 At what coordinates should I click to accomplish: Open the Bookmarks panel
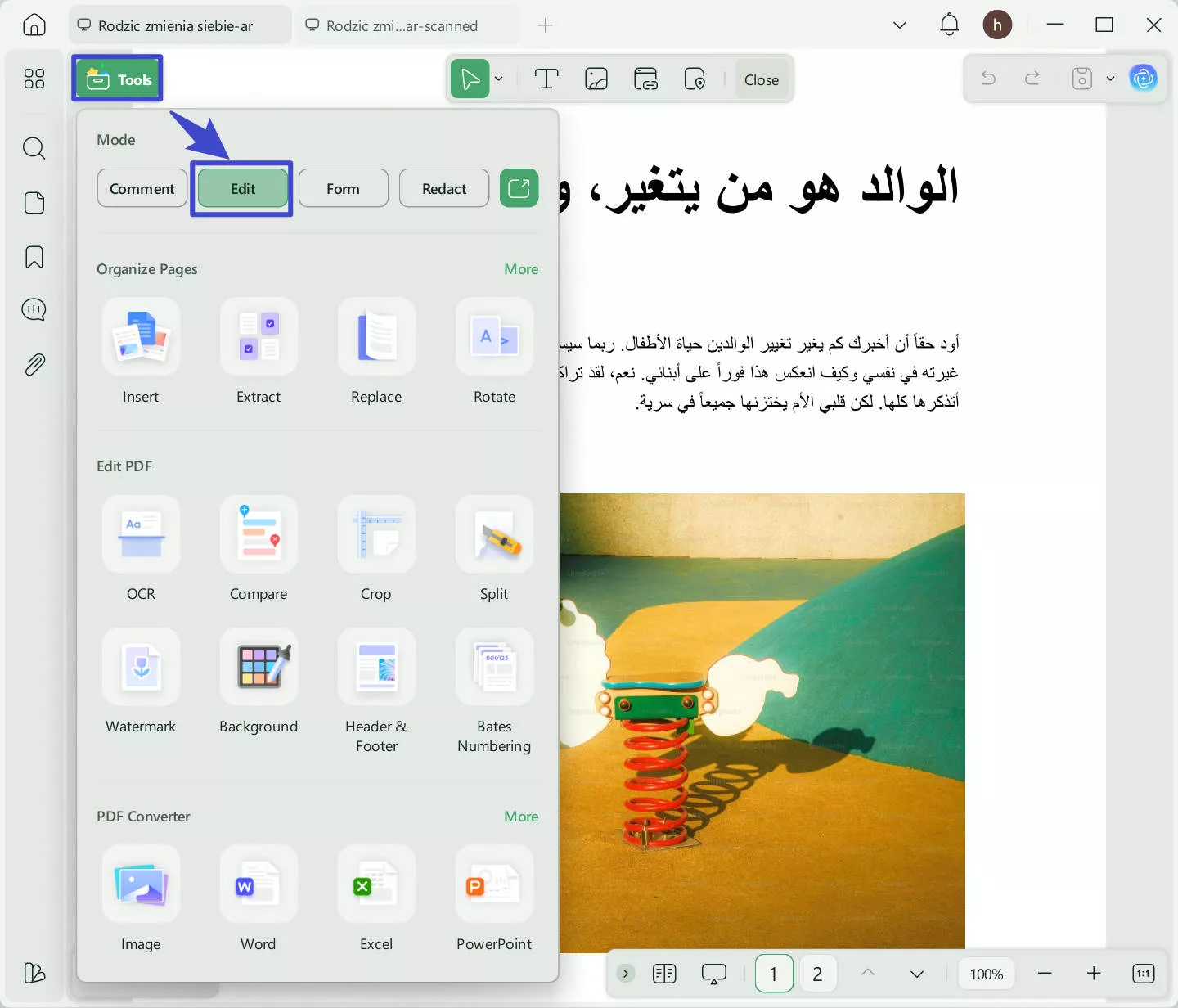tap(34, 257)
